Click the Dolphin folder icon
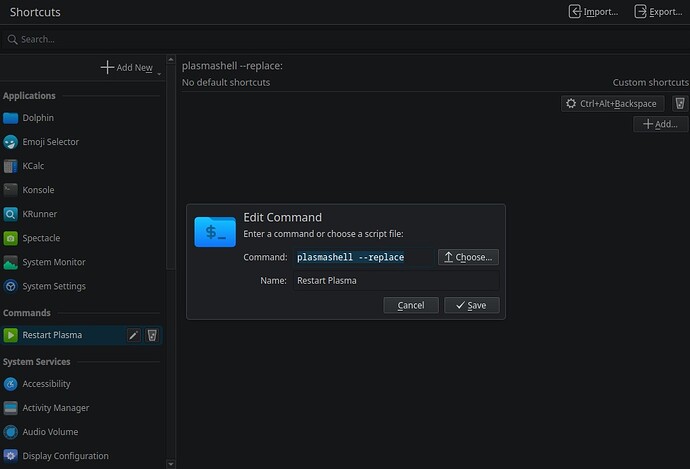Screen dimensions: 690x469 click(x=11, y=118)
